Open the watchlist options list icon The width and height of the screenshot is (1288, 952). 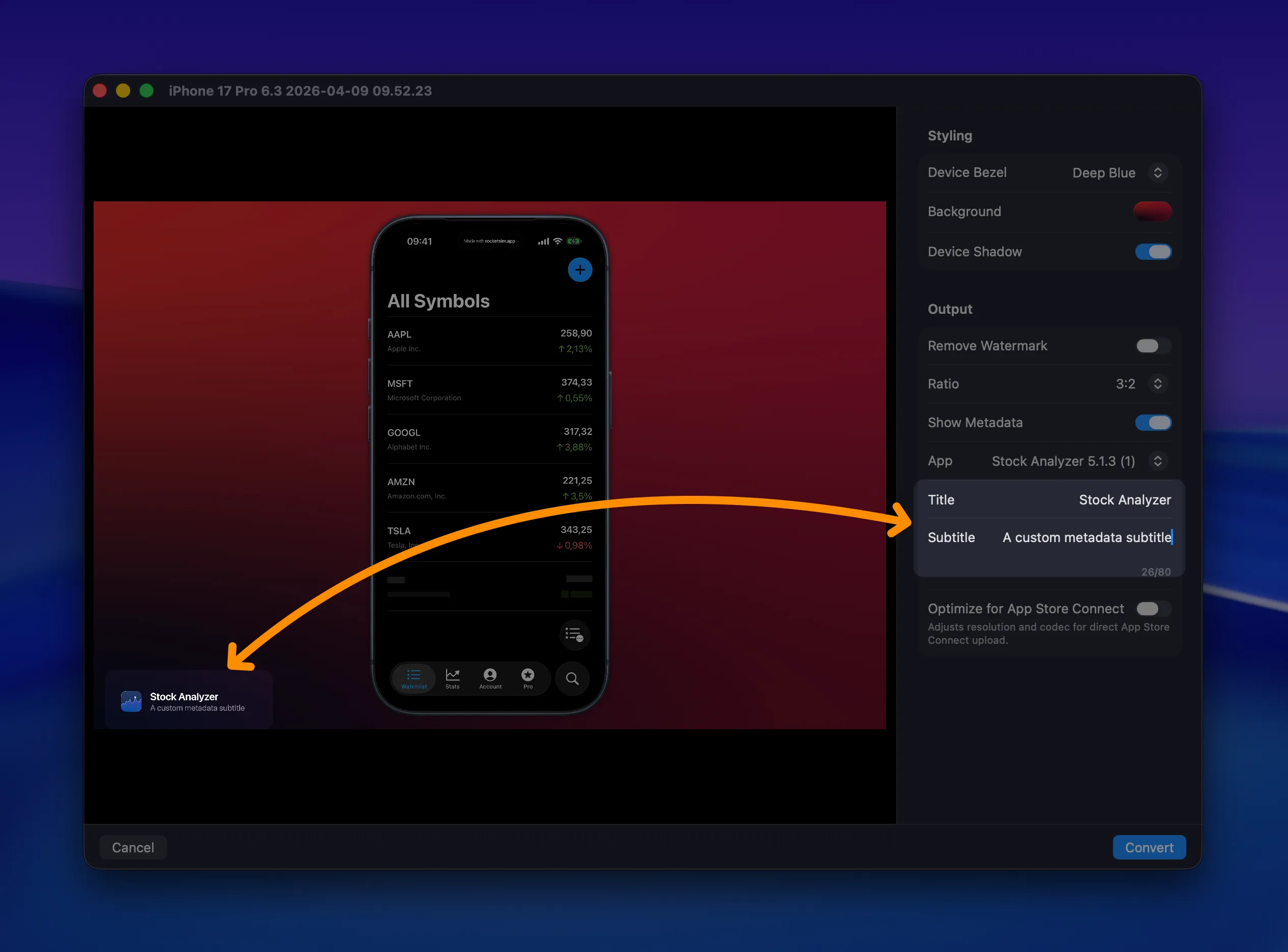[x=574, y=635]
